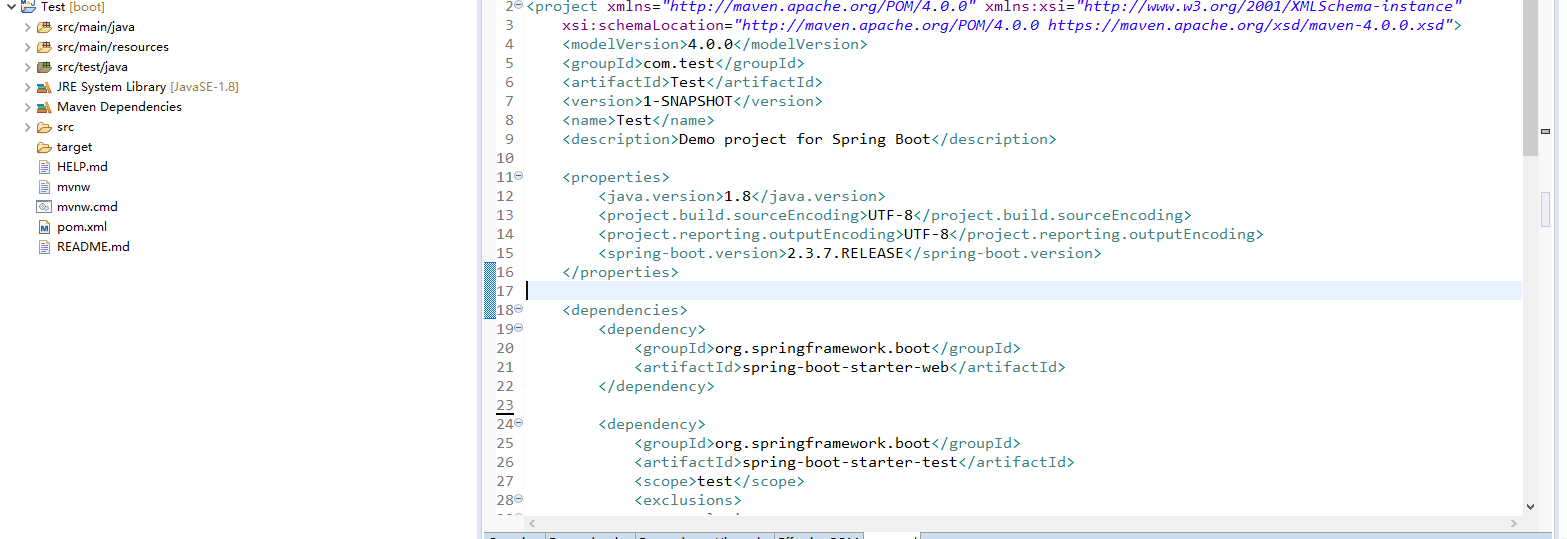The image size is (1567, 539).
Task: Expand the src/main/resources folder arrow
Action: coord(28,47)
